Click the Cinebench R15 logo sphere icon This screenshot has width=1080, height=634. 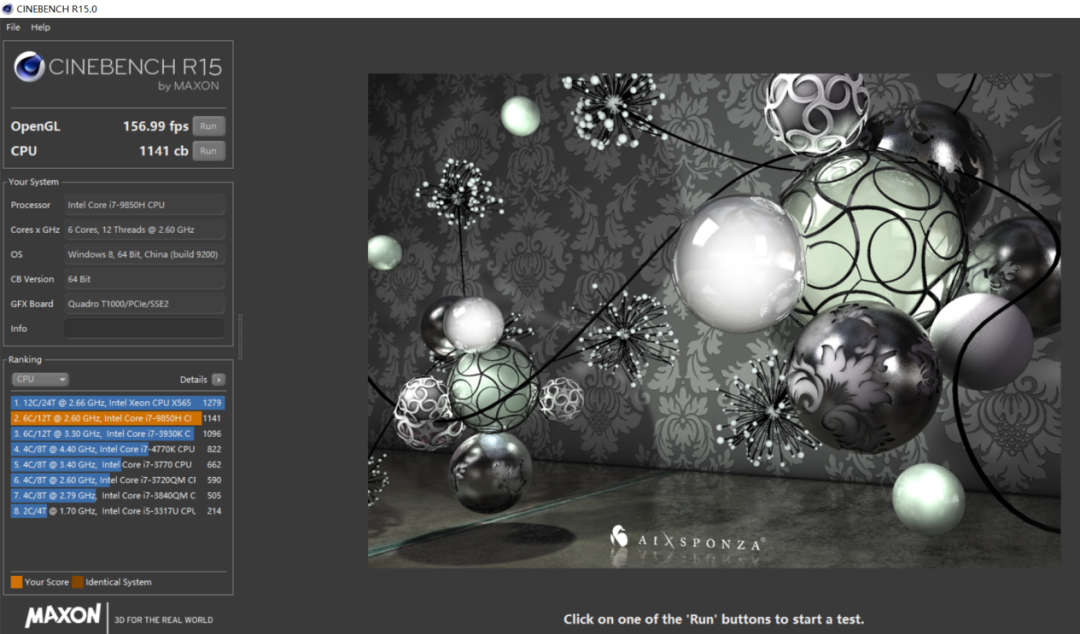(x=30, y=67)
